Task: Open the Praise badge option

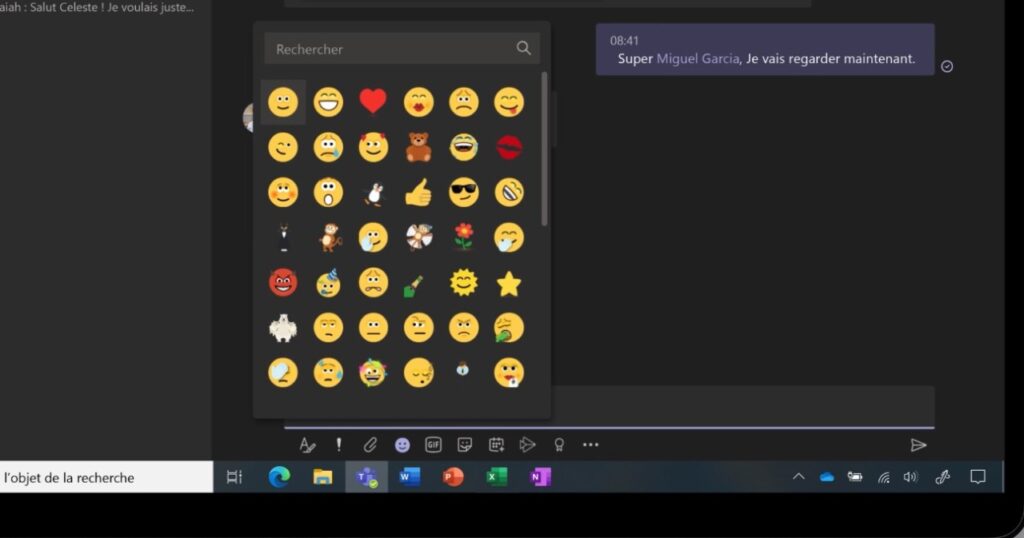Action: click(559, 445)
